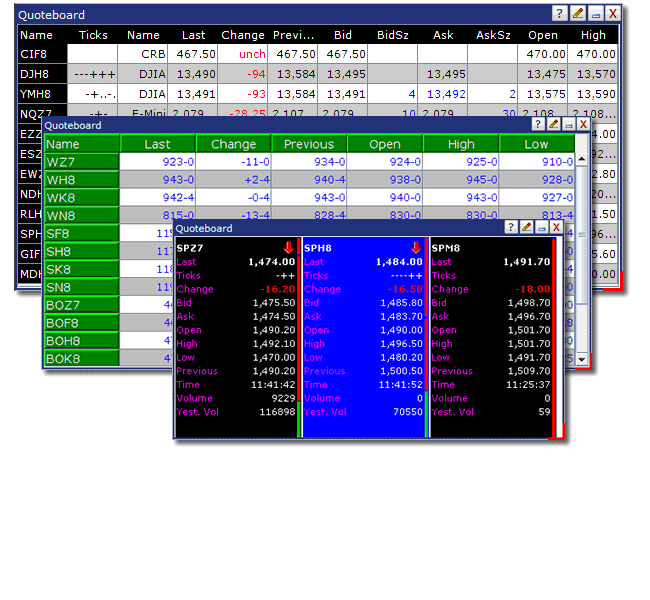Select the WN8 symbol in green Quoteboard
The height and width of the screenshot is (600, 650).
(x=82, y=215)
